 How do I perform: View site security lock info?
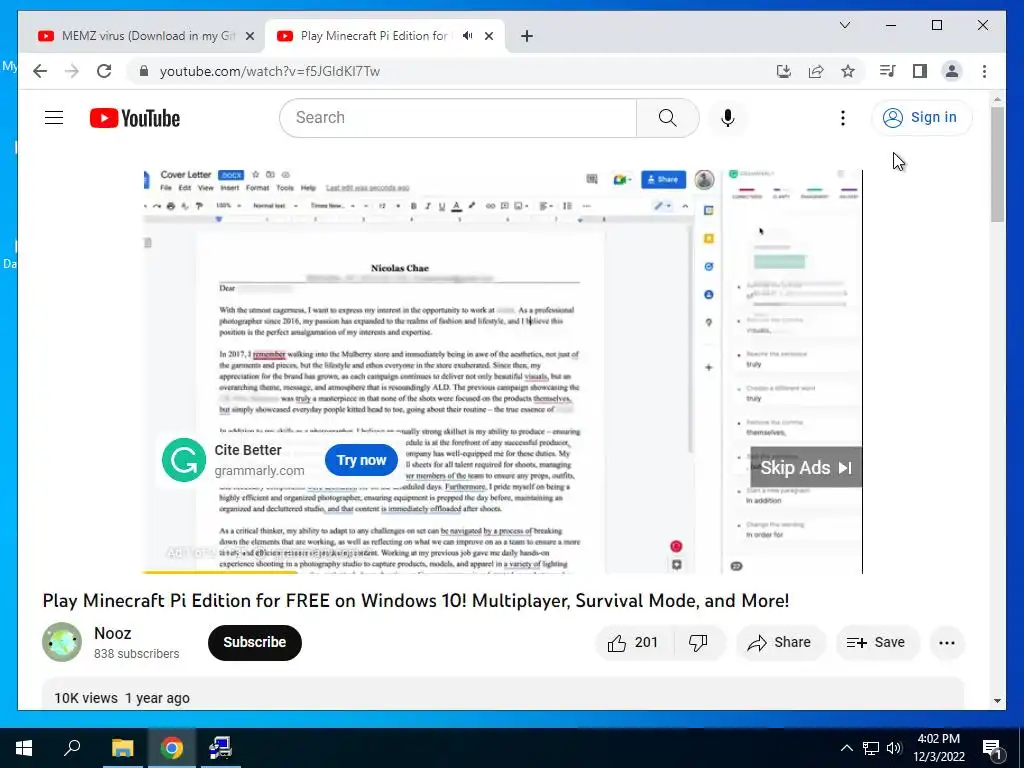pos(144,71)
